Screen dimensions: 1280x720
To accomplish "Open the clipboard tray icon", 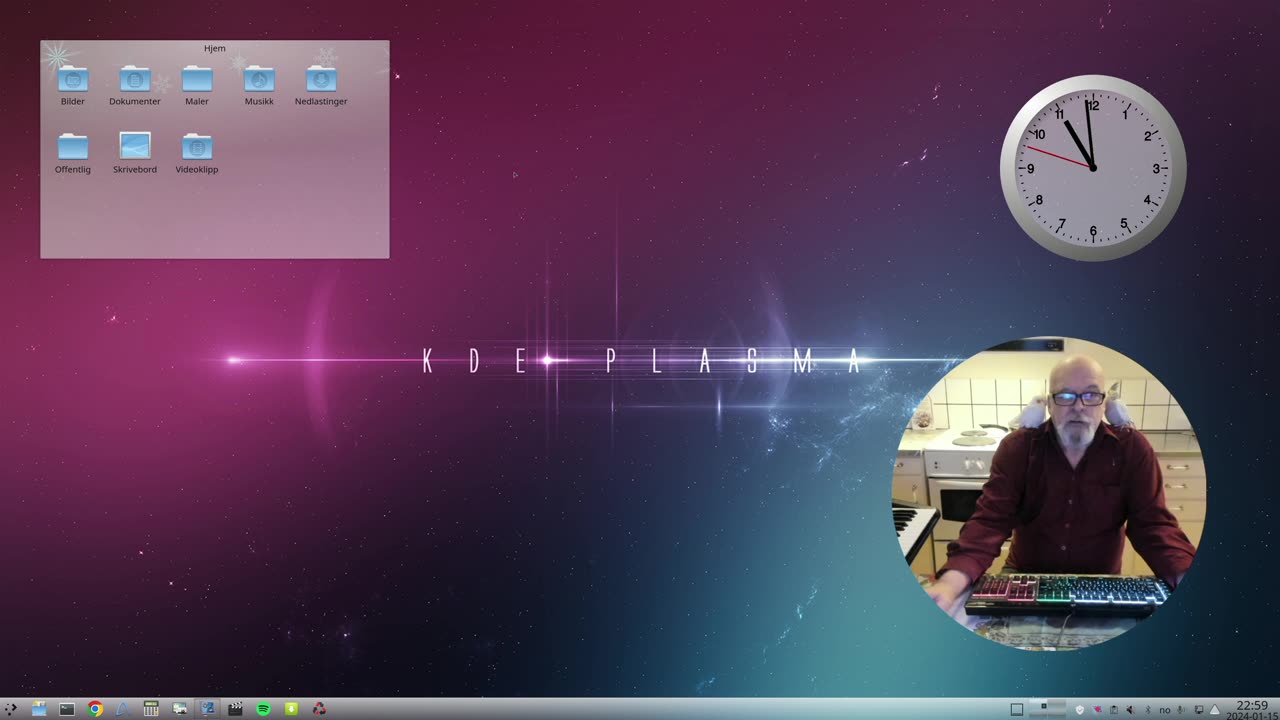I will click(1114, 710).
